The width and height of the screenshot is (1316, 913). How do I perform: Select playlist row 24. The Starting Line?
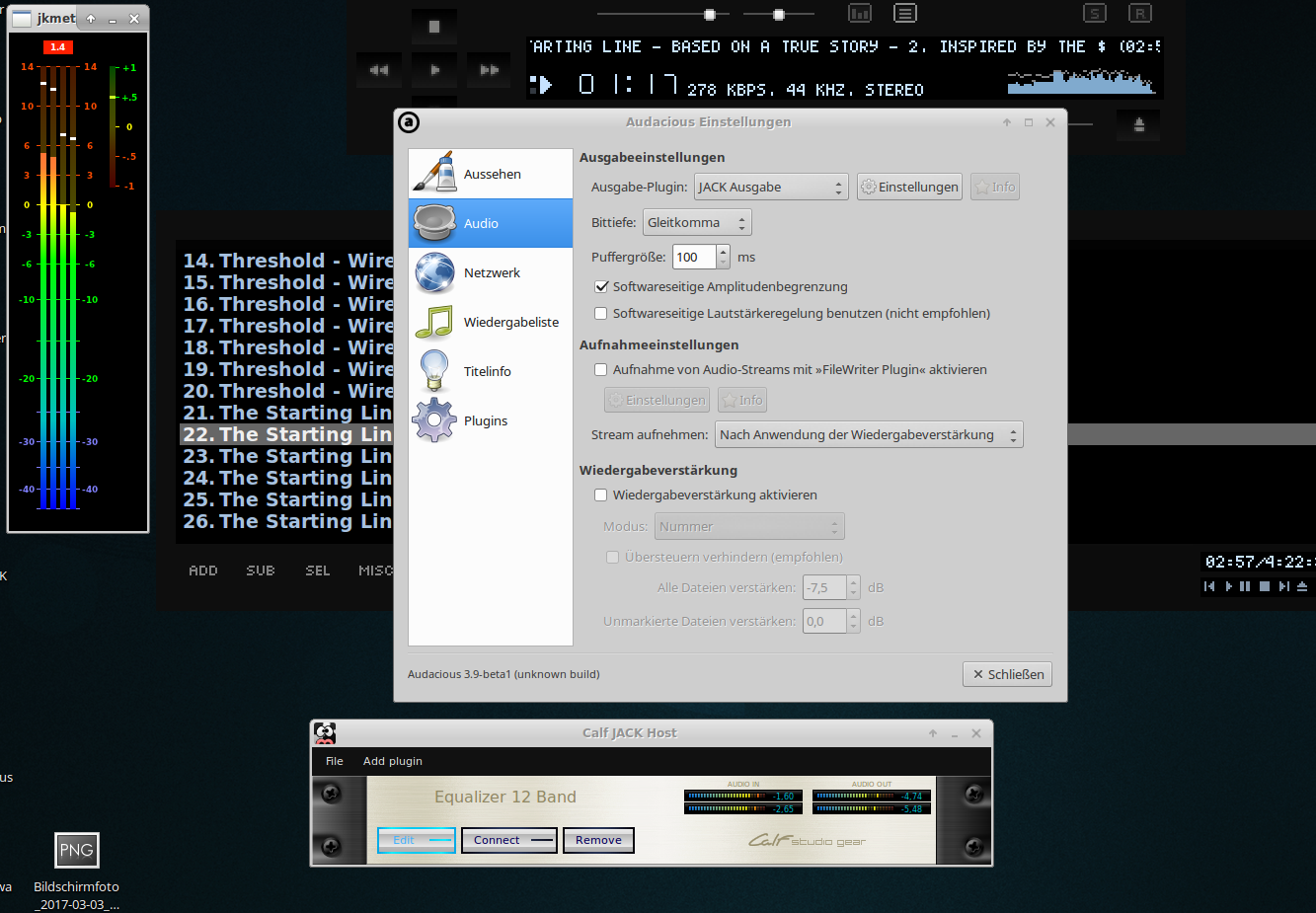286,478
